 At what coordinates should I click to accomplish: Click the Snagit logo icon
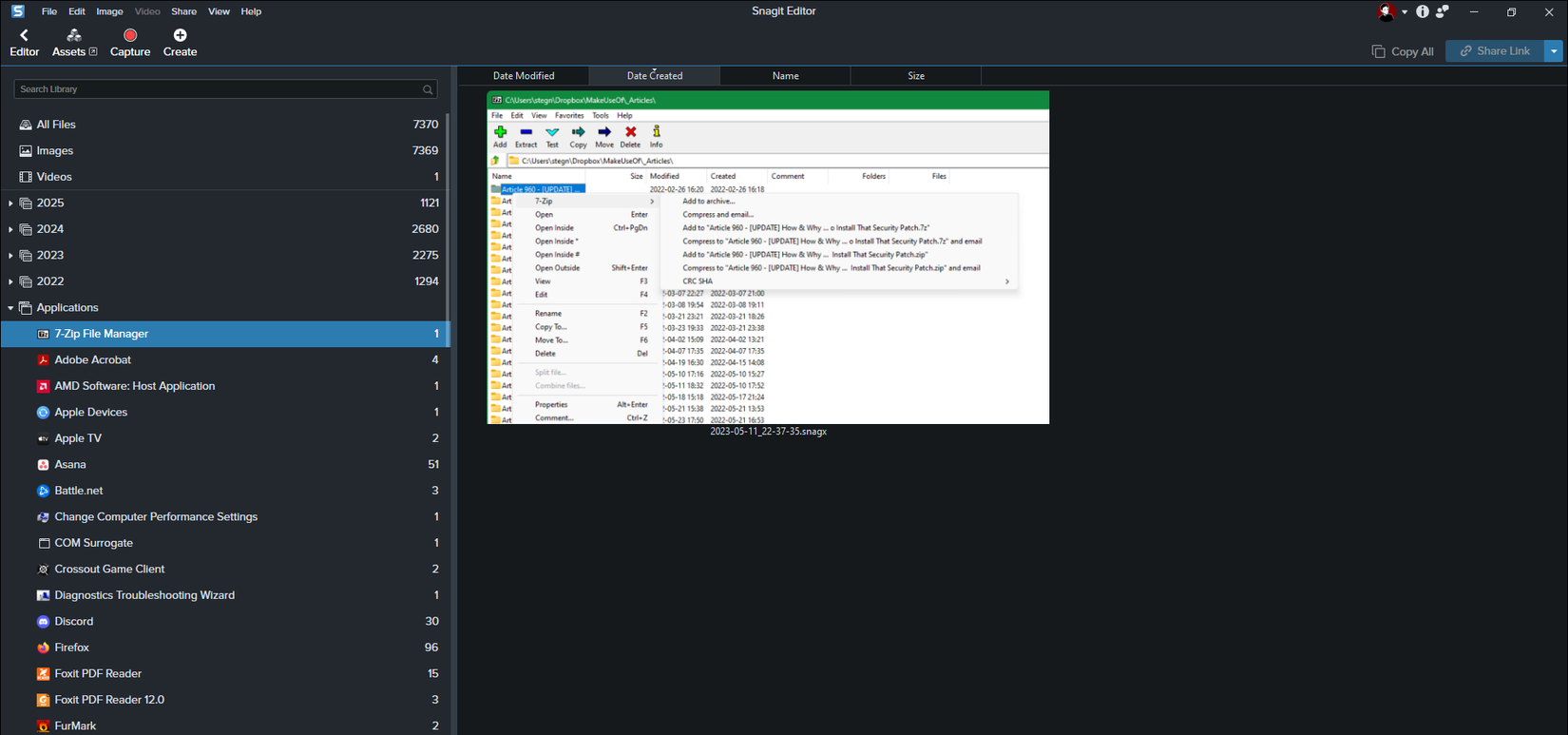(17, 11)
